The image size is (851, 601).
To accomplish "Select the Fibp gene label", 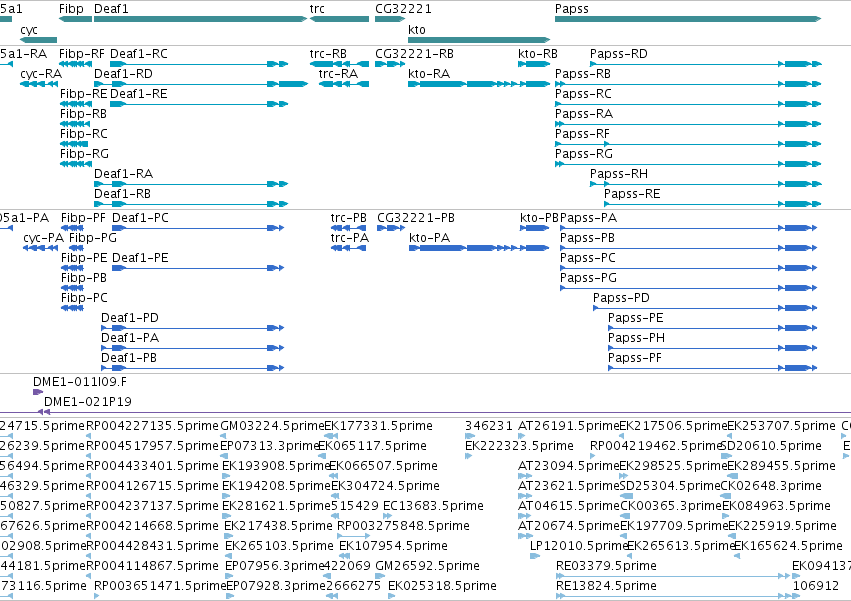I will tap(71, 9).
